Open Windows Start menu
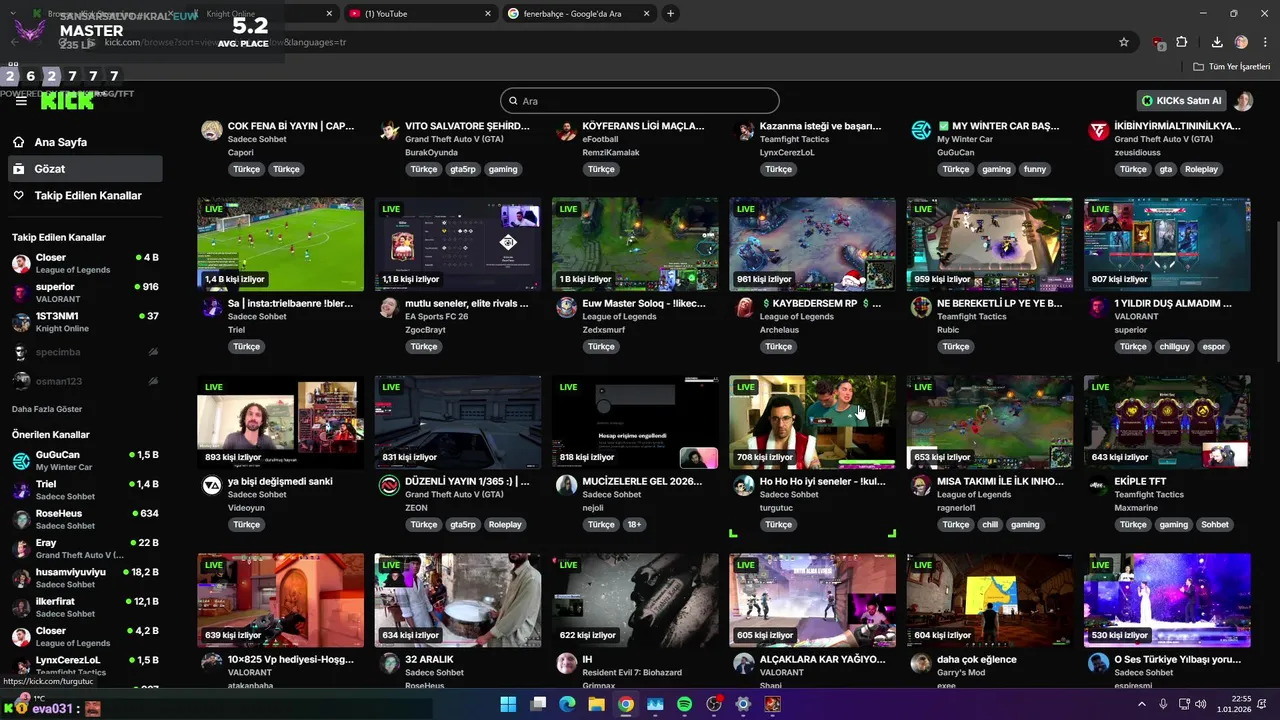Viewport: 1280px width, 720px height. click(x=508, y=704)
